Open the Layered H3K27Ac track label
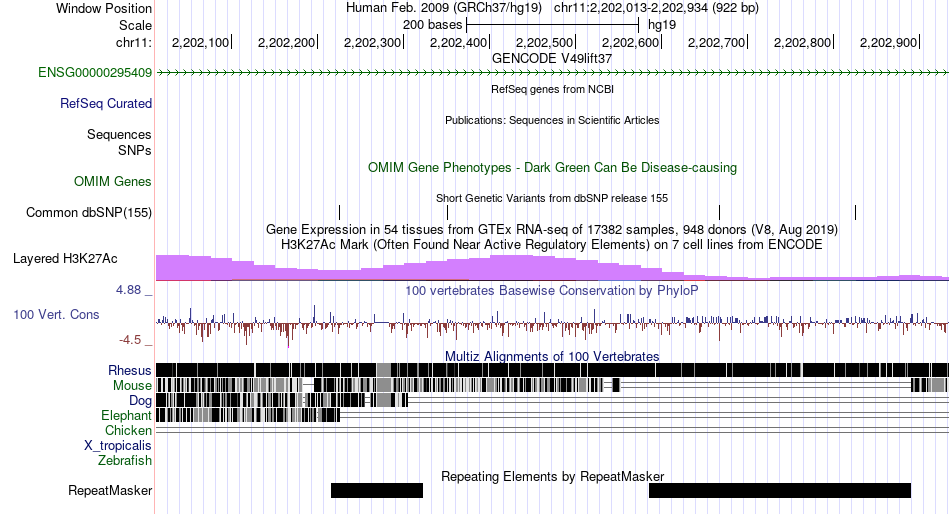The image size is (950, 514). point(65,259)
